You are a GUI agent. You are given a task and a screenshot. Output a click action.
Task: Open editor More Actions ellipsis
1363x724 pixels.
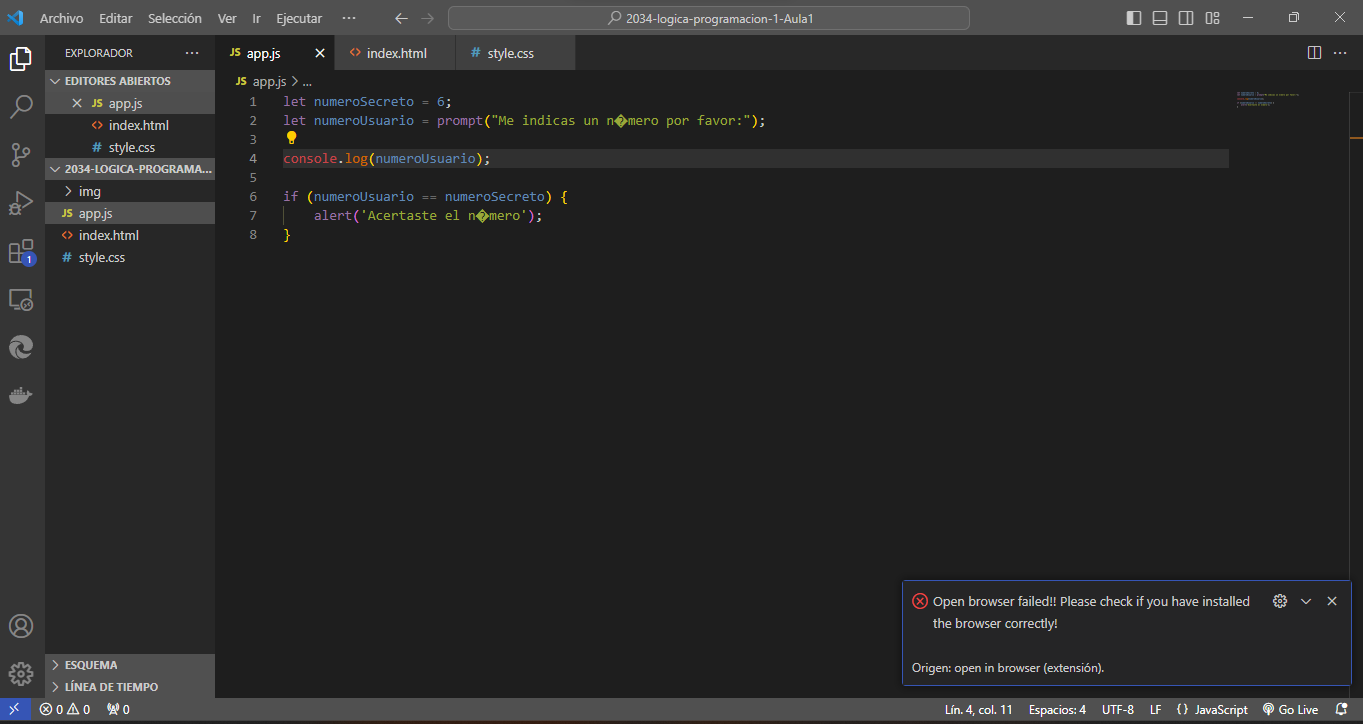pos(1341,53)
